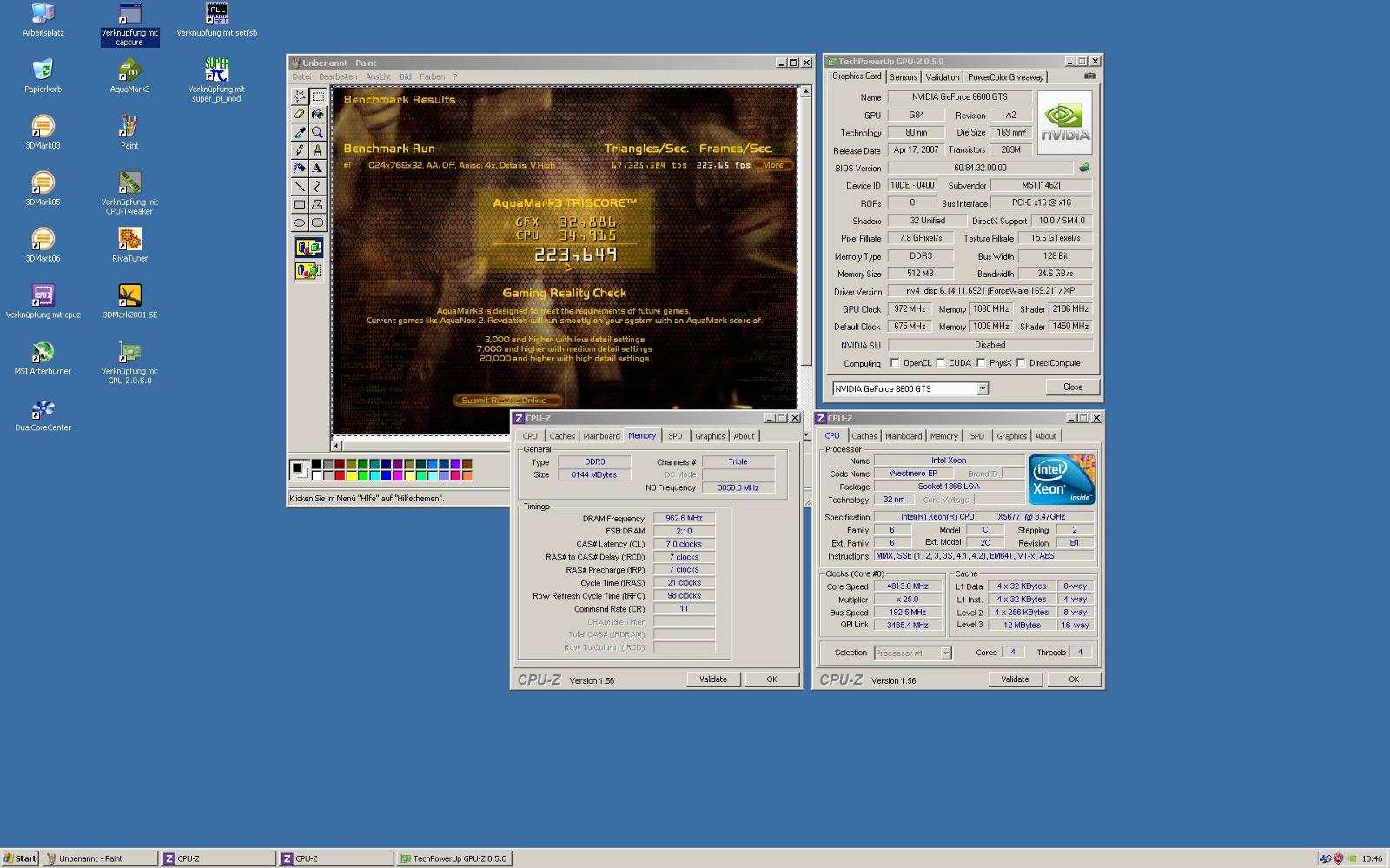
Task: Open the Bearbeiten menu in Paint
Action: click(338, 76)
